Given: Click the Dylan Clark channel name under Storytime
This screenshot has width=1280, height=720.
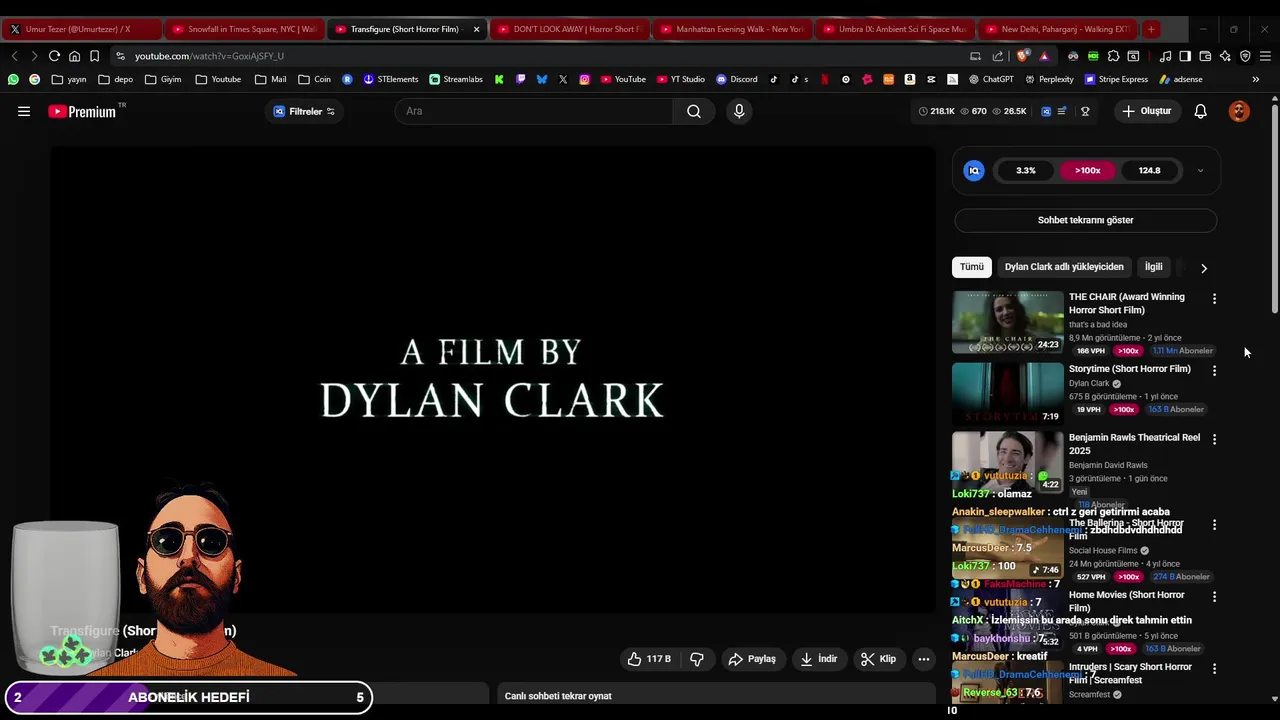Looking at the screenshot, I should (x=1089, y=383).
